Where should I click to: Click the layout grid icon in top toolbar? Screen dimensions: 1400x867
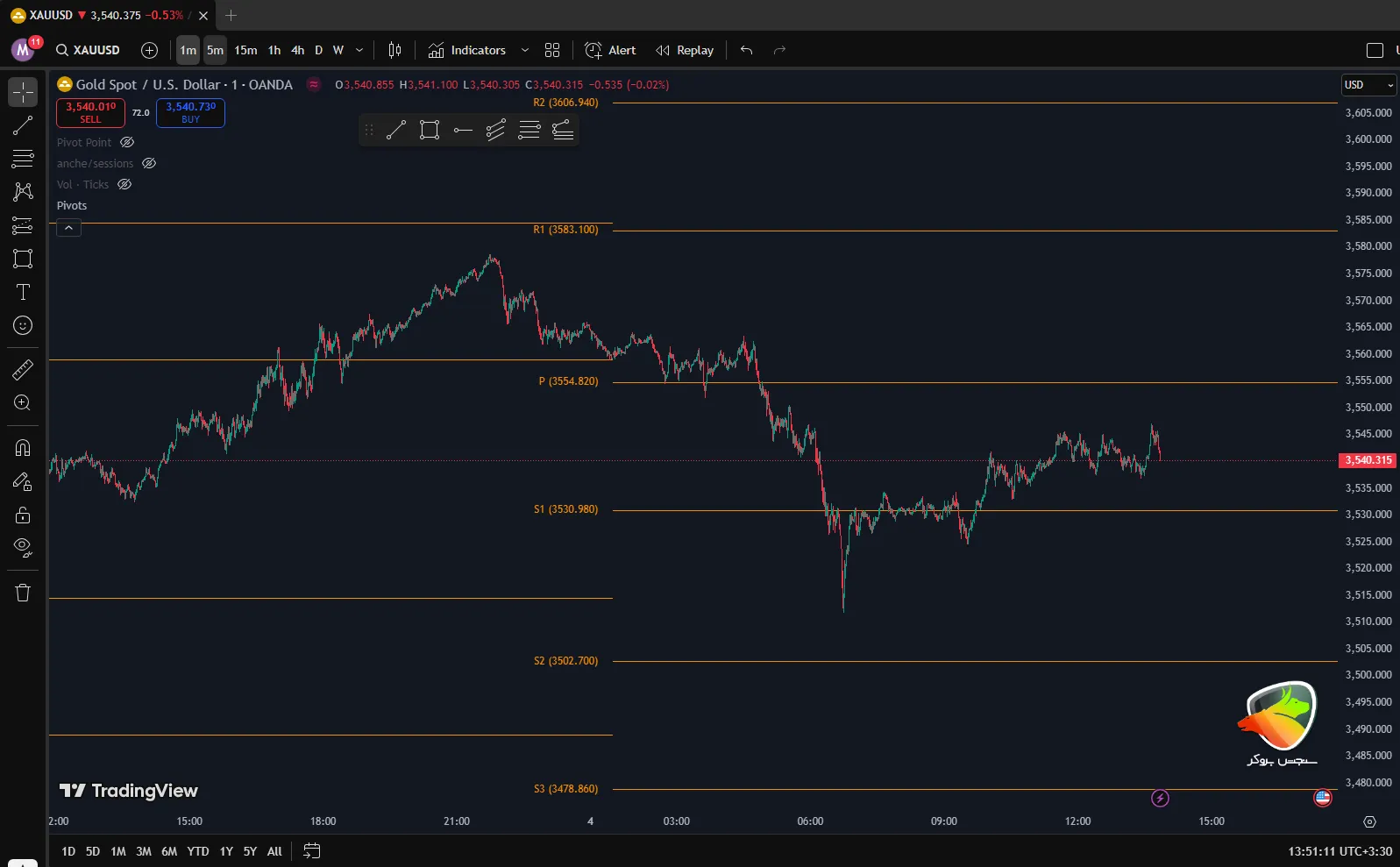(x=552, y=50)
